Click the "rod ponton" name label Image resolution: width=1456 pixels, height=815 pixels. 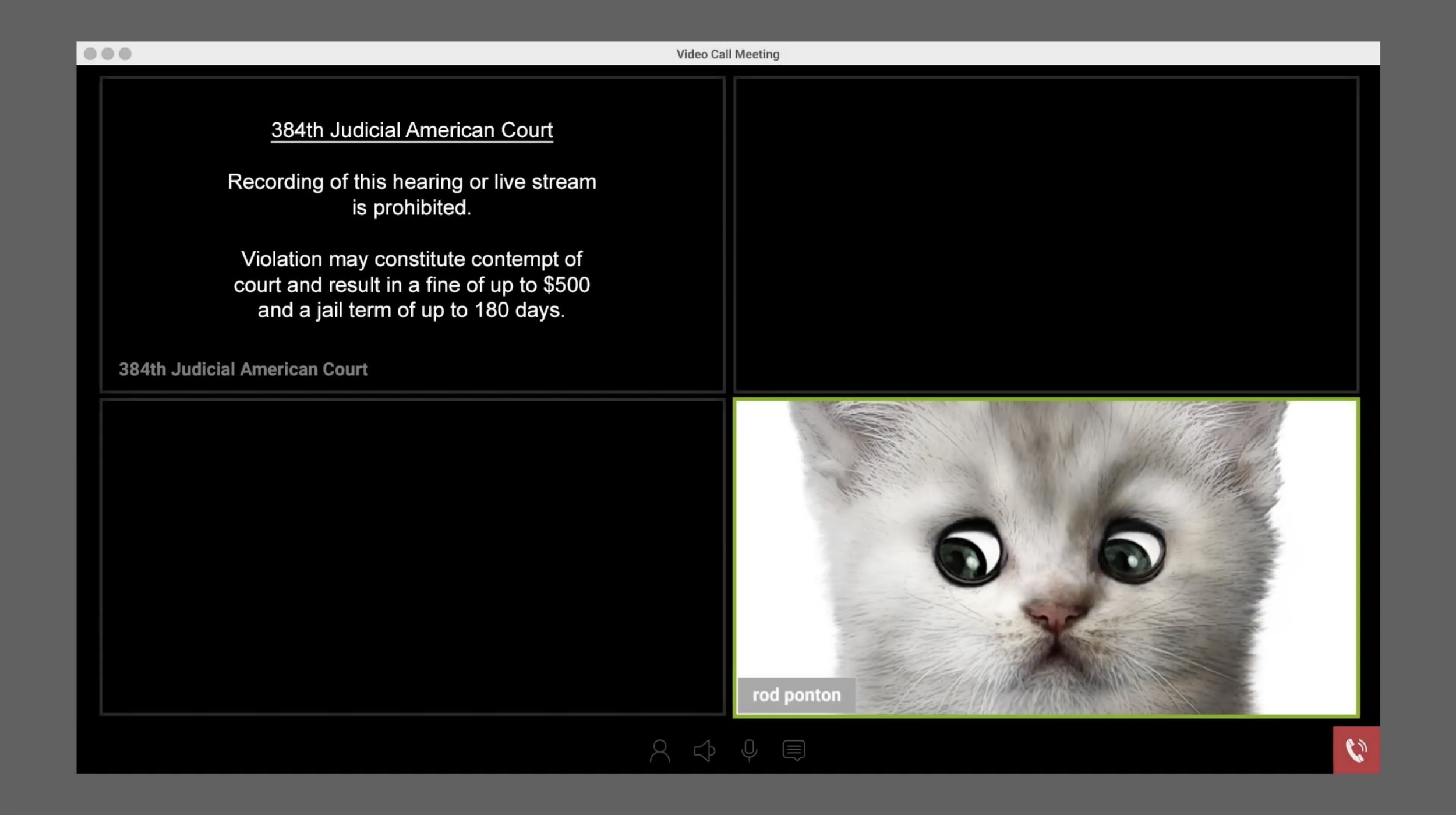796,695
